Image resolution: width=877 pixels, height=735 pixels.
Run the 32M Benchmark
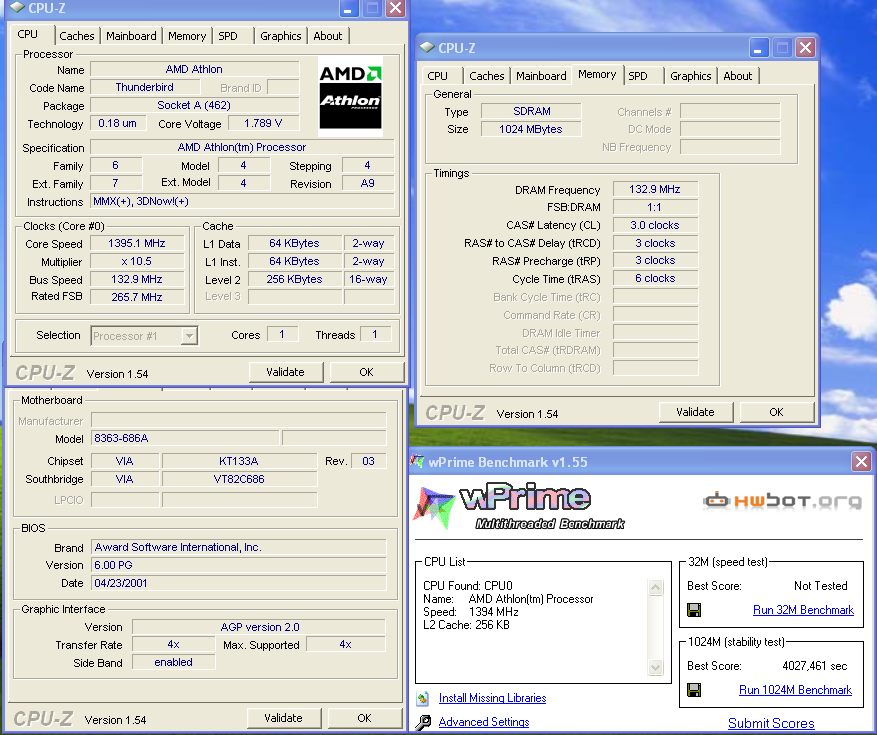(x=803, y=610)
